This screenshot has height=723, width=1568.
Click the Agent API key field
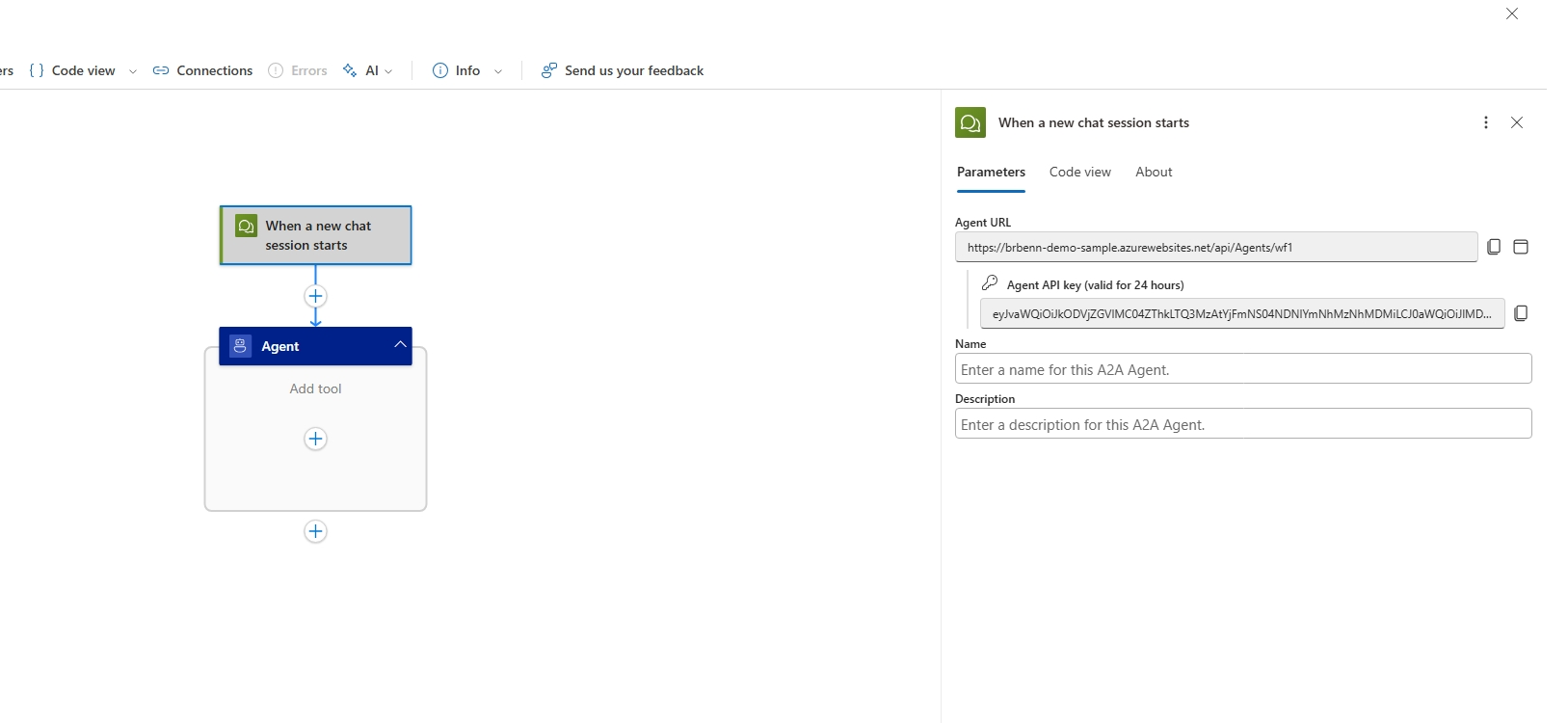pyautogui.click(x=1242, y=313)
